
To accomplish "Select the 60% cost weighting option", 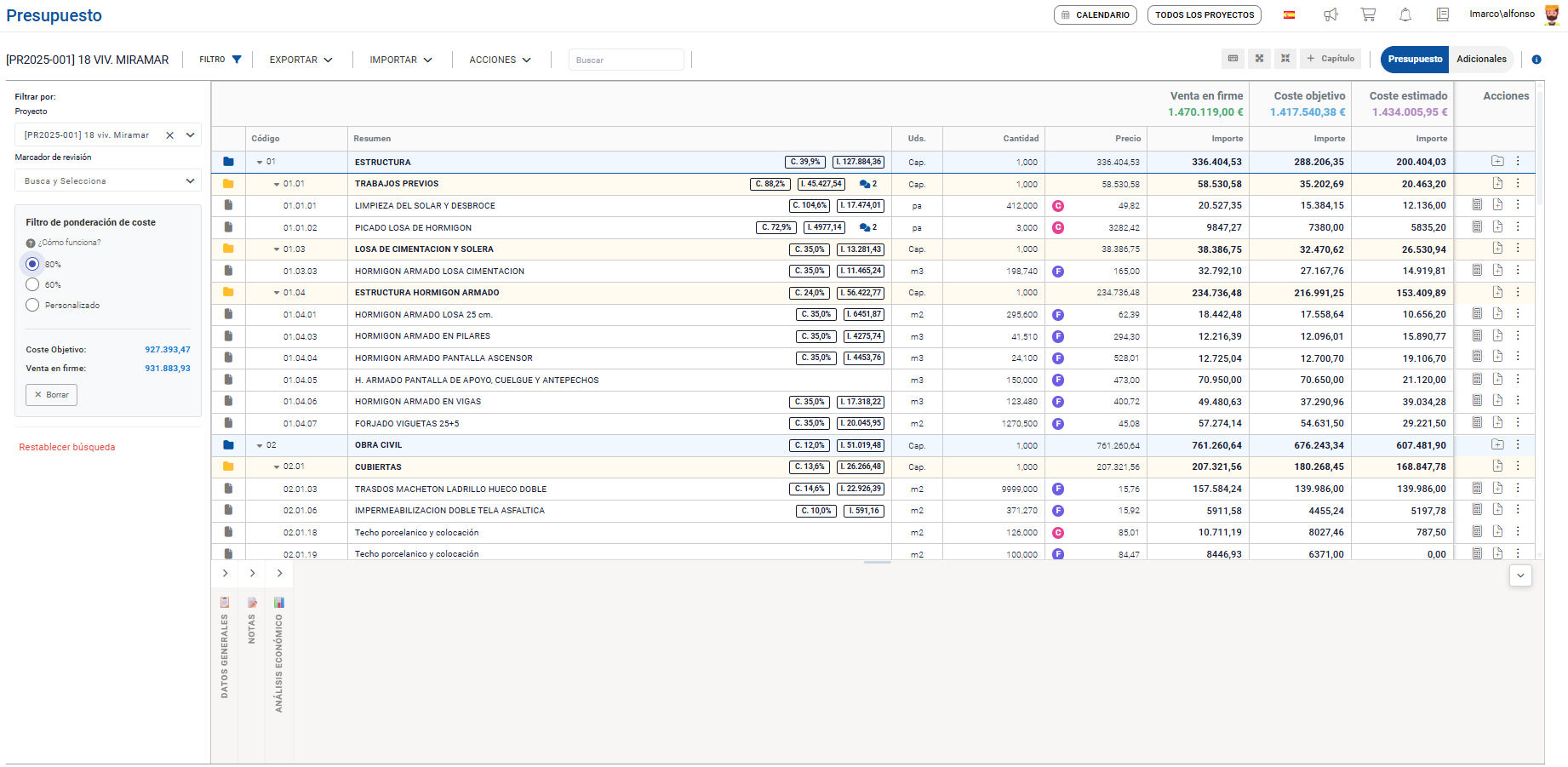I will point(32,284).
